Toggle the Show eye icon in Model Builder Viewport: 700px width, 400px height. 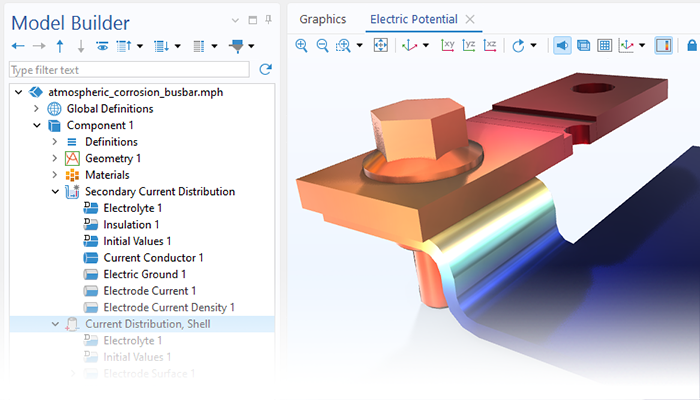[102, 46]
